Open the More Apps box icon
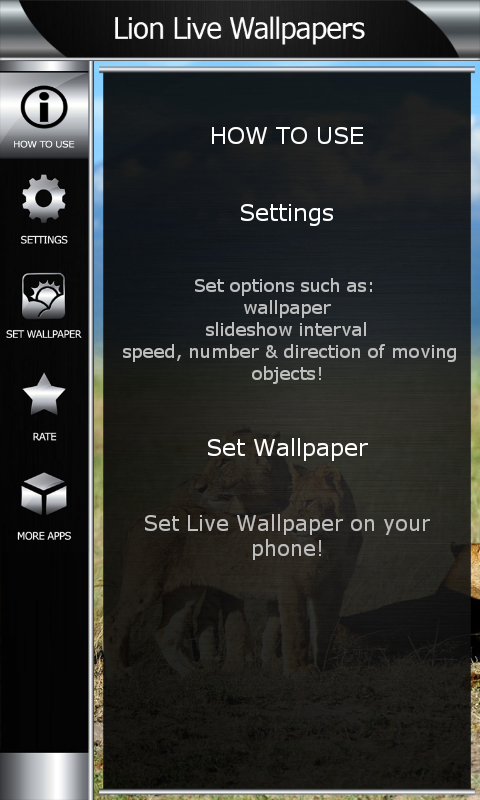480x800 pixels. (x=44, y=493)
